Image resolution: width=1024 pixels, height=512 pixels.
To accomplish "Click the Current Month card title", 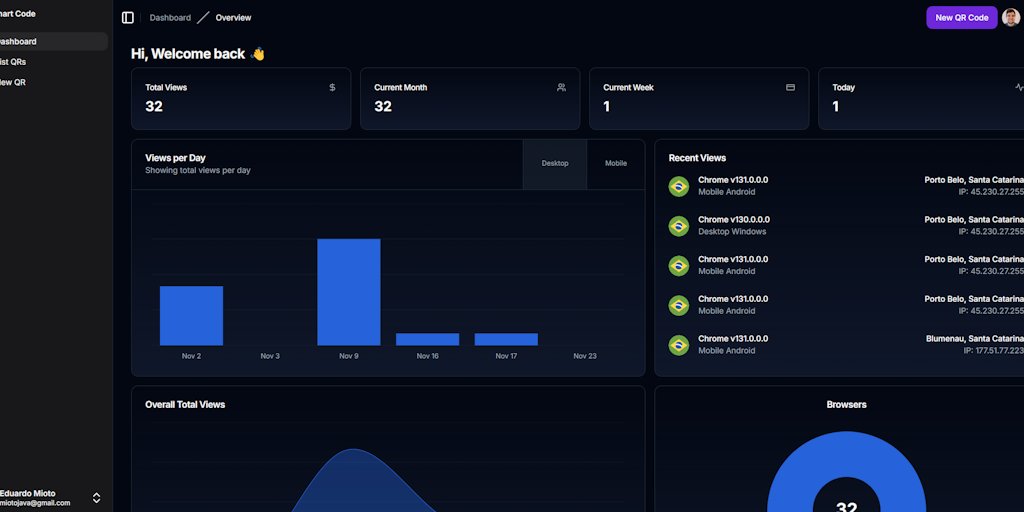I will pyautogui.click(x=400, y=88).
